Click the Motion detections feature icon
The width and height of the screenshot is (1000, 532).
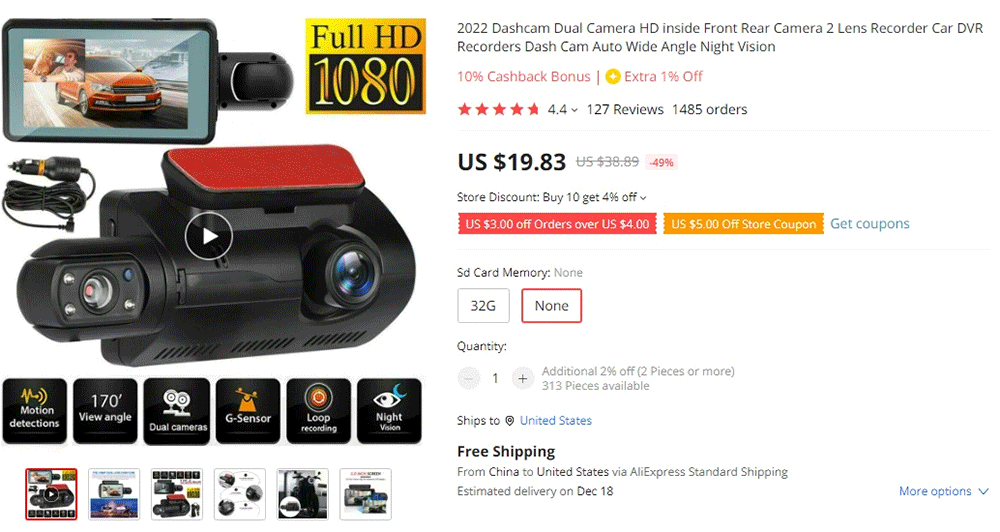pyautogui.click(x=35, y=411)
